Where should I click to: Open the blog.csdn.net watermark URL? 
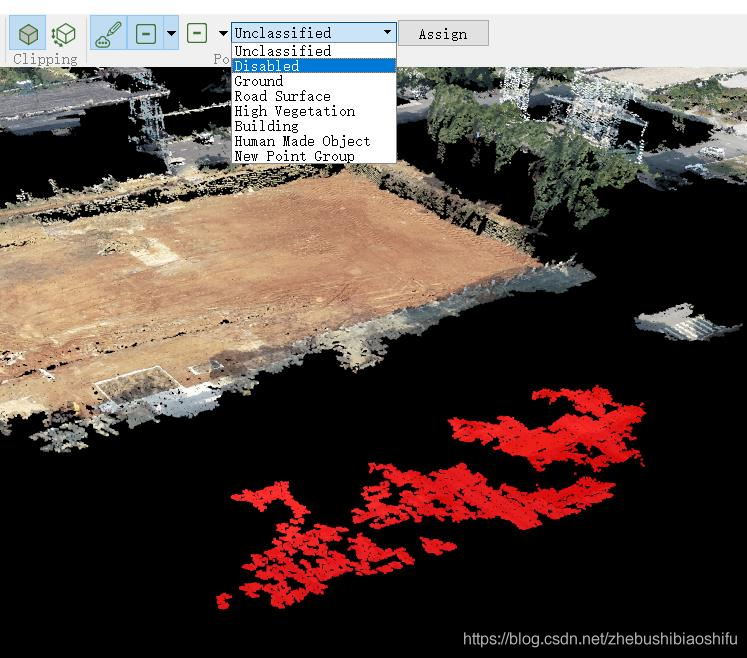600,638
